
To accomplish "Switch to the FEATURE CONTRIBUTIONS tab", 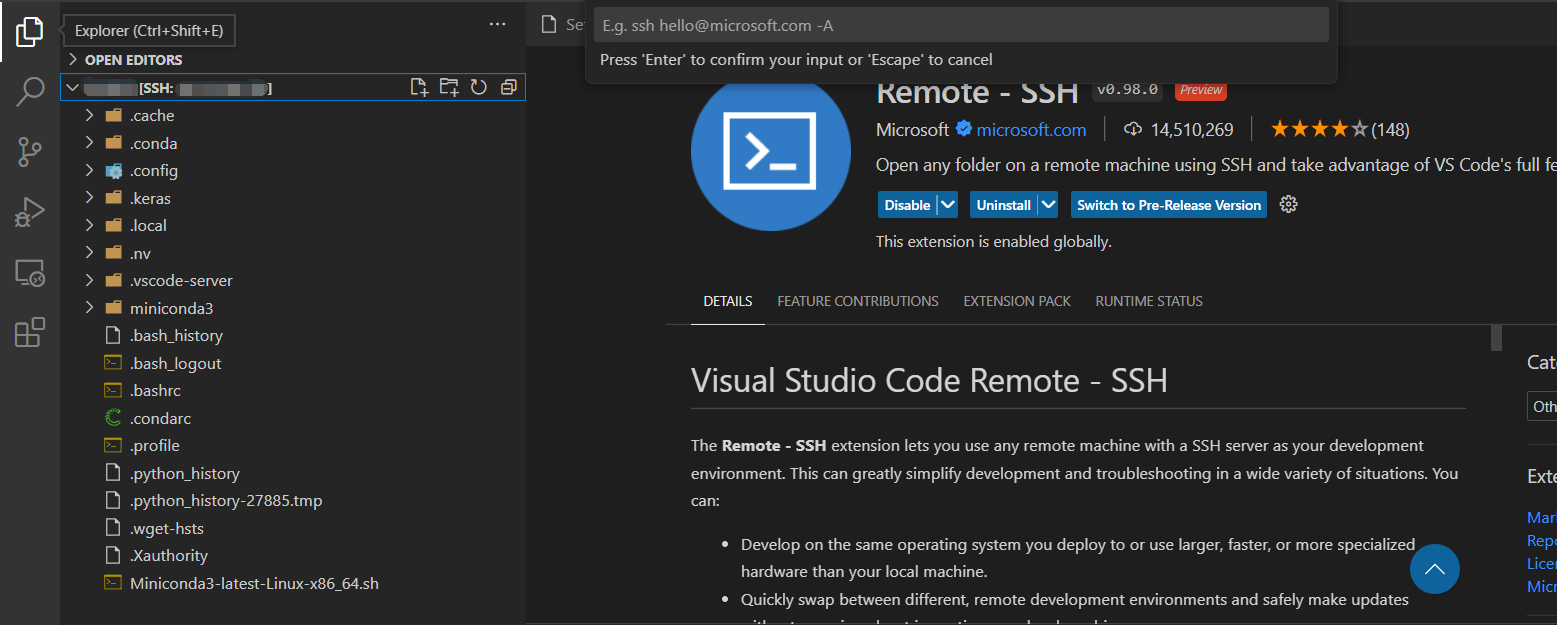I will (x=857, y=301).
